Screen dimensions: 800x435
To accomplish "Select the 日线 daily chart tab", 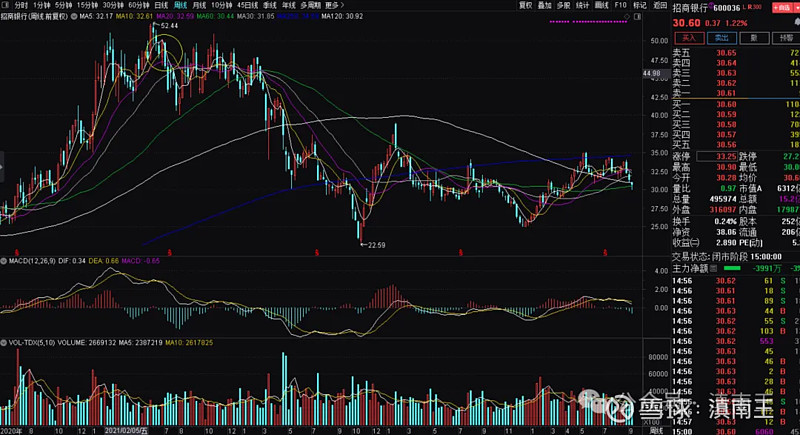I will click(161, 5).
